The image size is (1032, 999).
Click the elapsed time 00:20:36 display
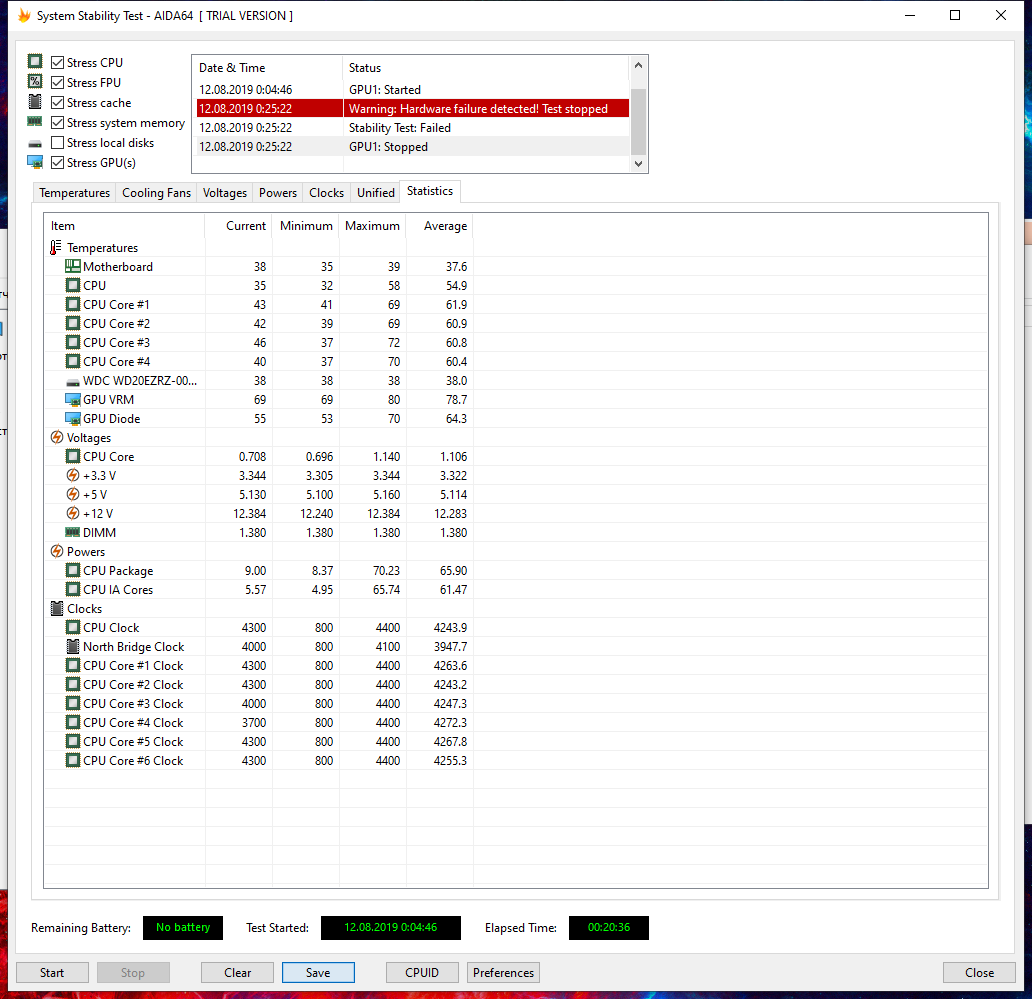point(609,927)
